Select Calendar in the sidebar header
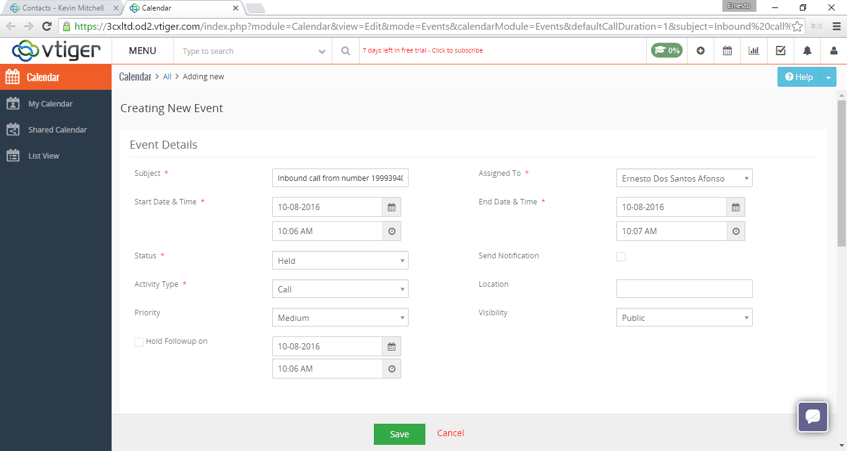Viewport: 847px width, 451px height. tap(56, 77)
